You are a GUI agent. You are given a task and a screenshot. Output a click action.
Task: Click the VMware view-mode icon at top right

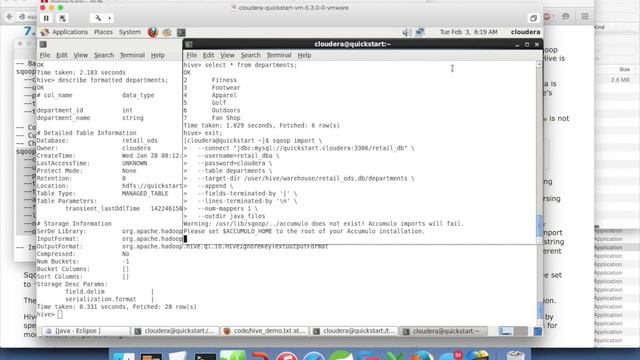533,18
